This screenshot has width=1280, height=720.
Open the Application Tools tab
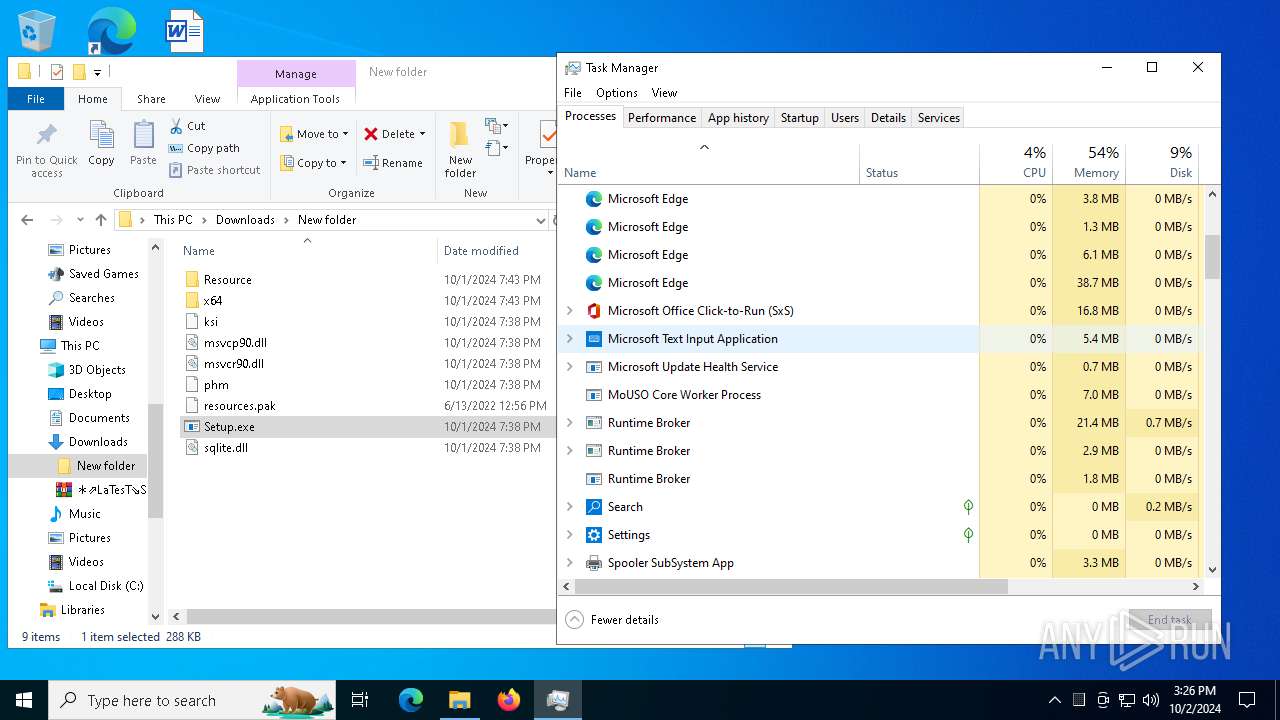tap(295, 99)
